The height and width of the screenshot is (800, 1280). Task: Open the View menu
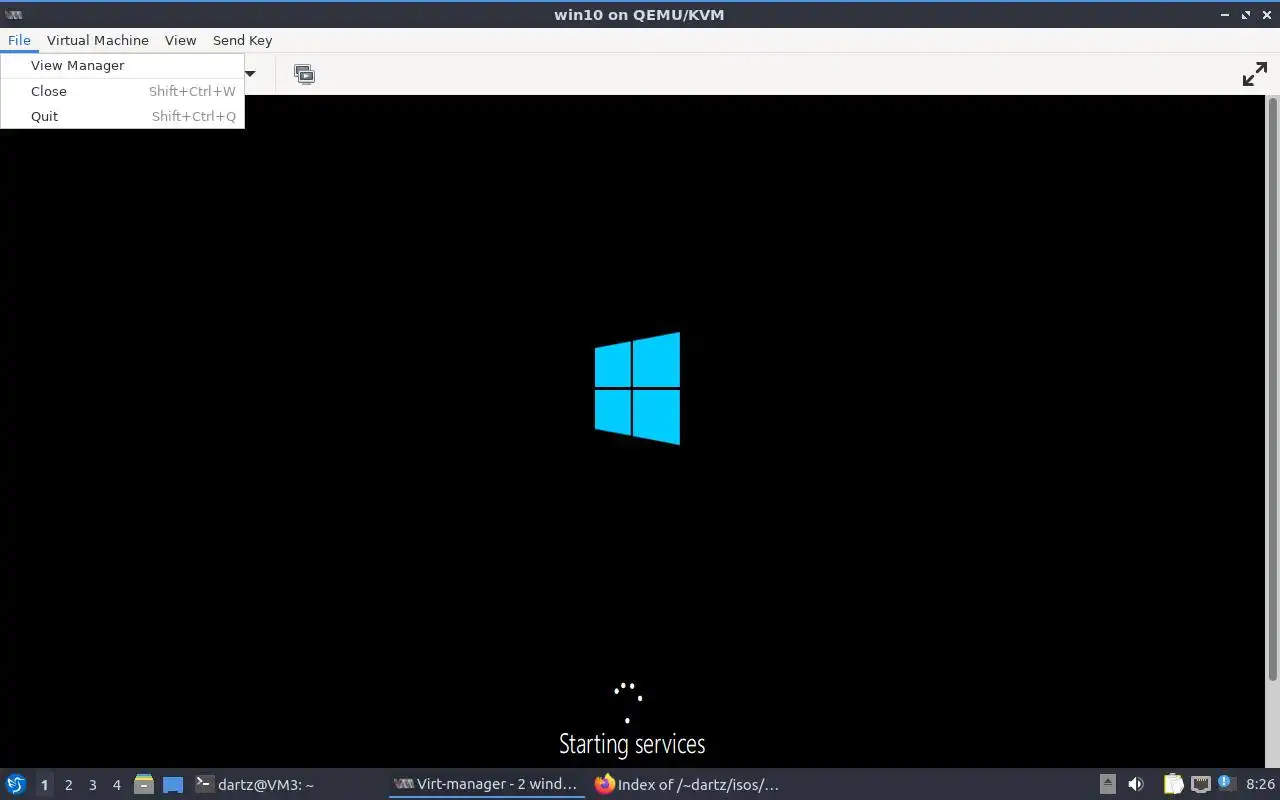(180, 40)
